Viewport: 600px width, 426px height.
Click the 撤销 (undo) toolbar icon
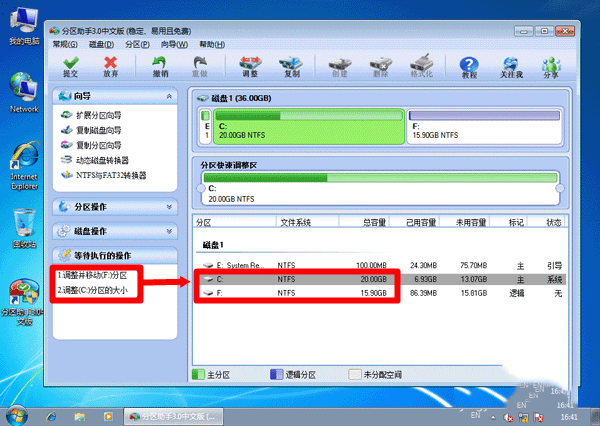[160, 67]
